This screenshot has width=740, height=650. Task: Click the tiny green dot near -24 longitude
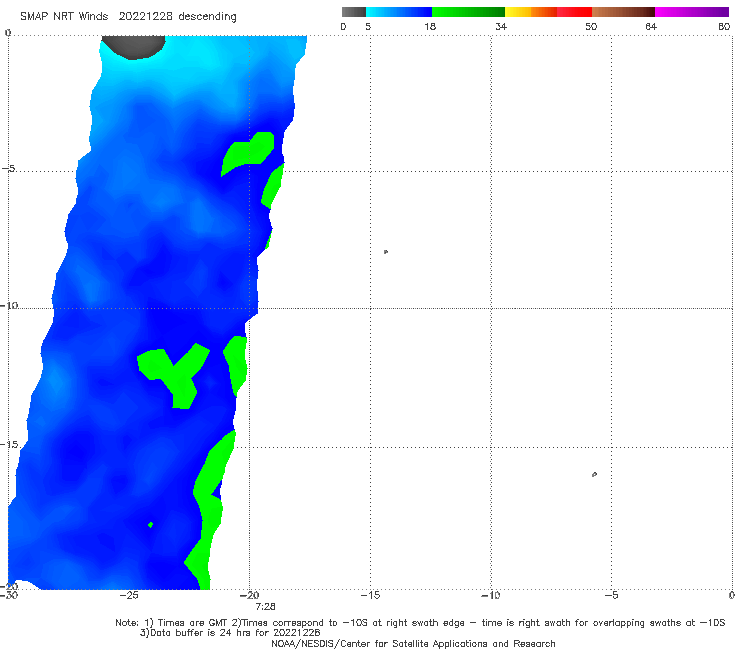click(x=151, y=524)
